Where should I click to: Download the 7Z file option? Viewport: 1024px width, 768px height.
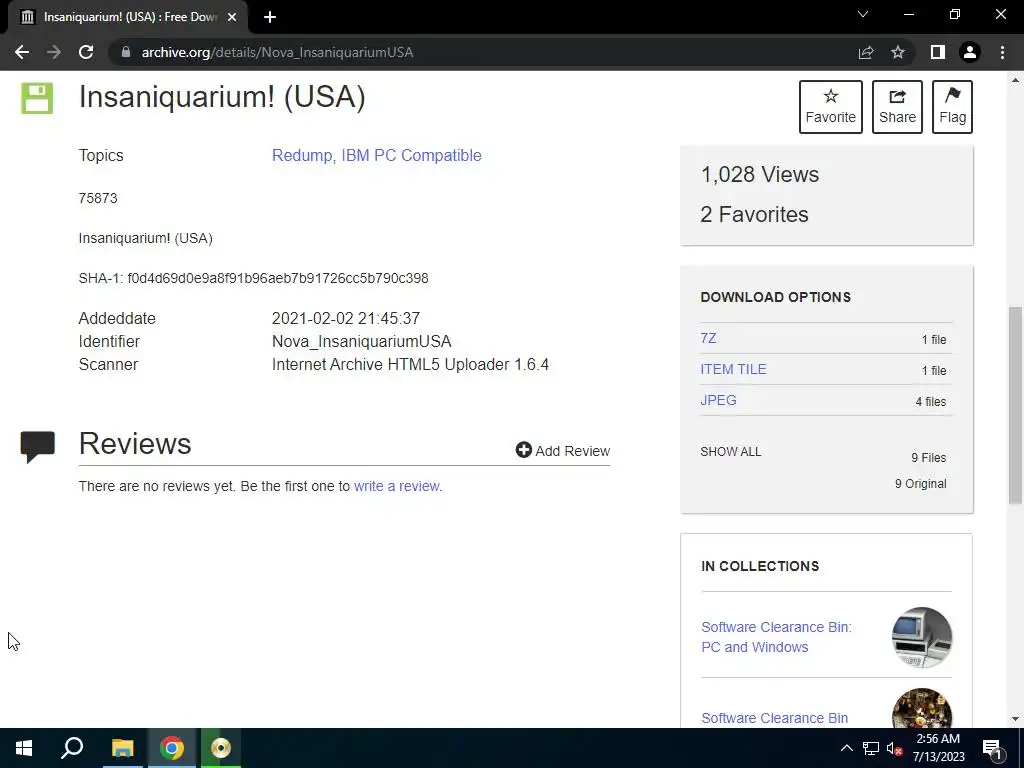[x=708, y=338]
